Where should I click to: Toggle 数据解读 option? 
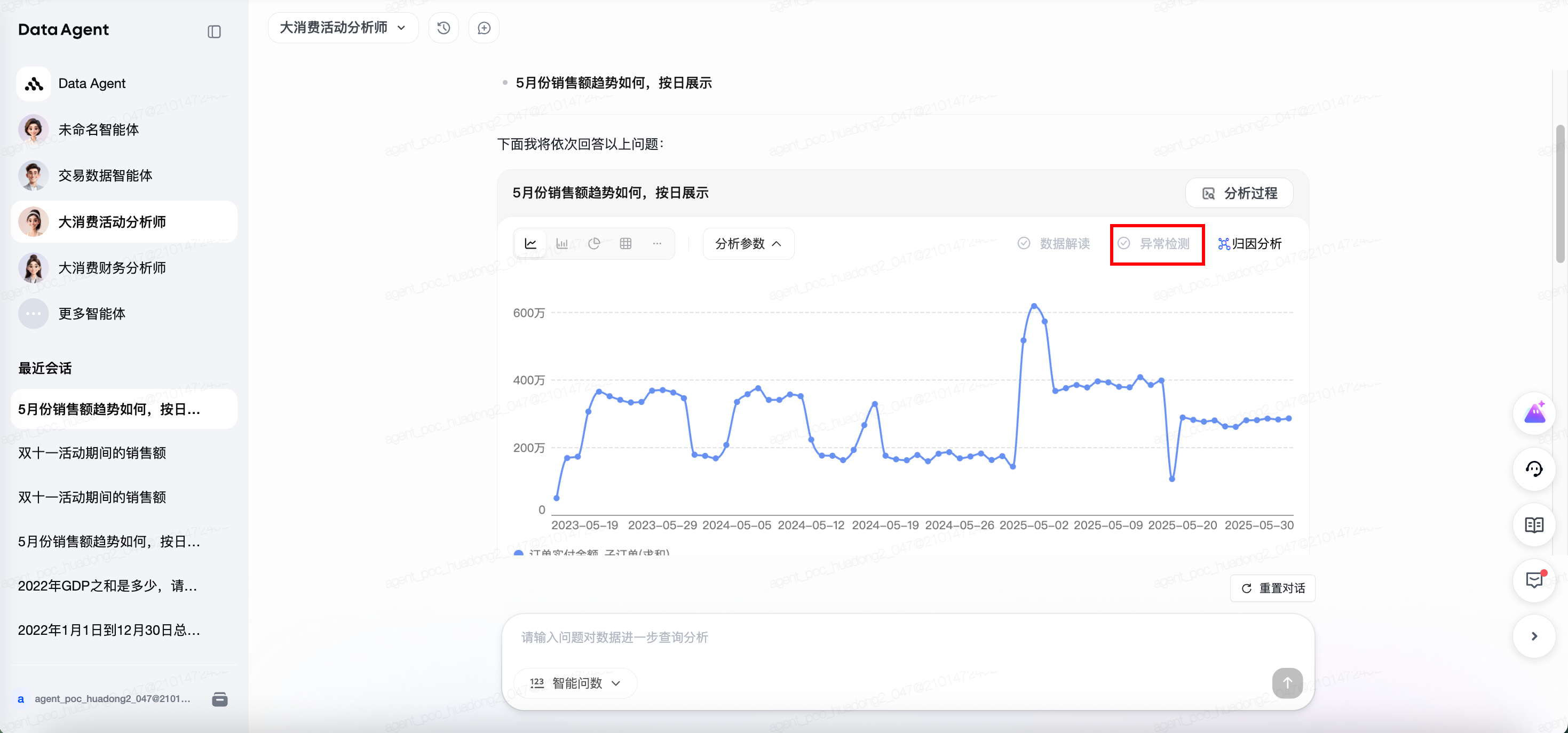(1054, 243)
